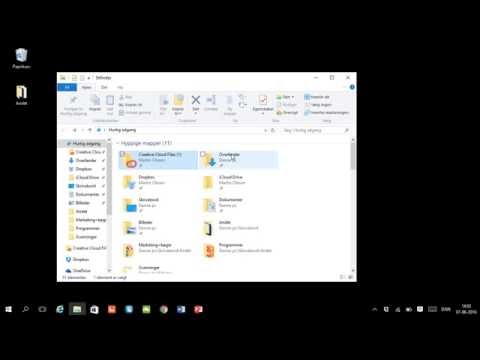Click Inverter markeringen (Invert selection) in ribbon
This screenshot has height=360, width=480.
(x=327, y=113)
